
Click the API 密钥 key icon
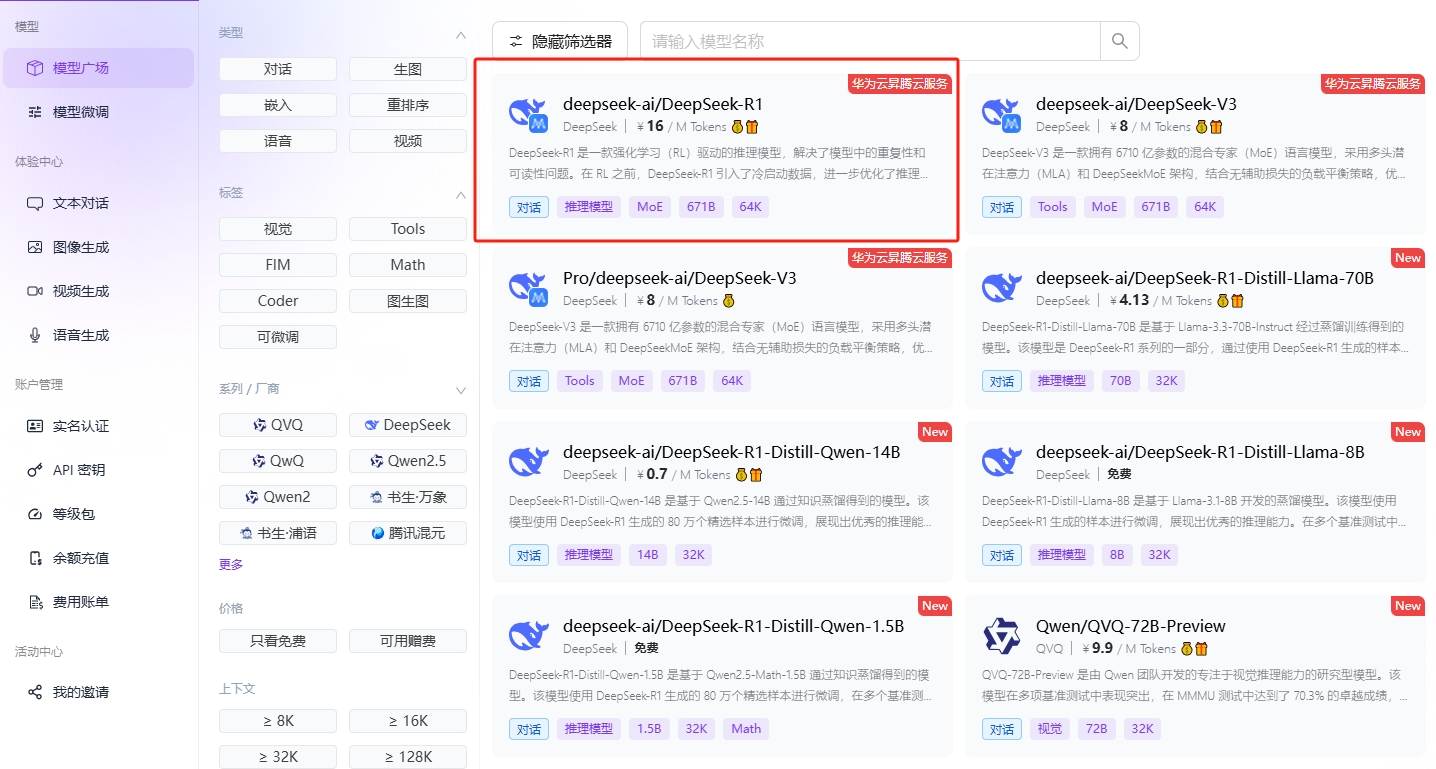click(35, 470)
